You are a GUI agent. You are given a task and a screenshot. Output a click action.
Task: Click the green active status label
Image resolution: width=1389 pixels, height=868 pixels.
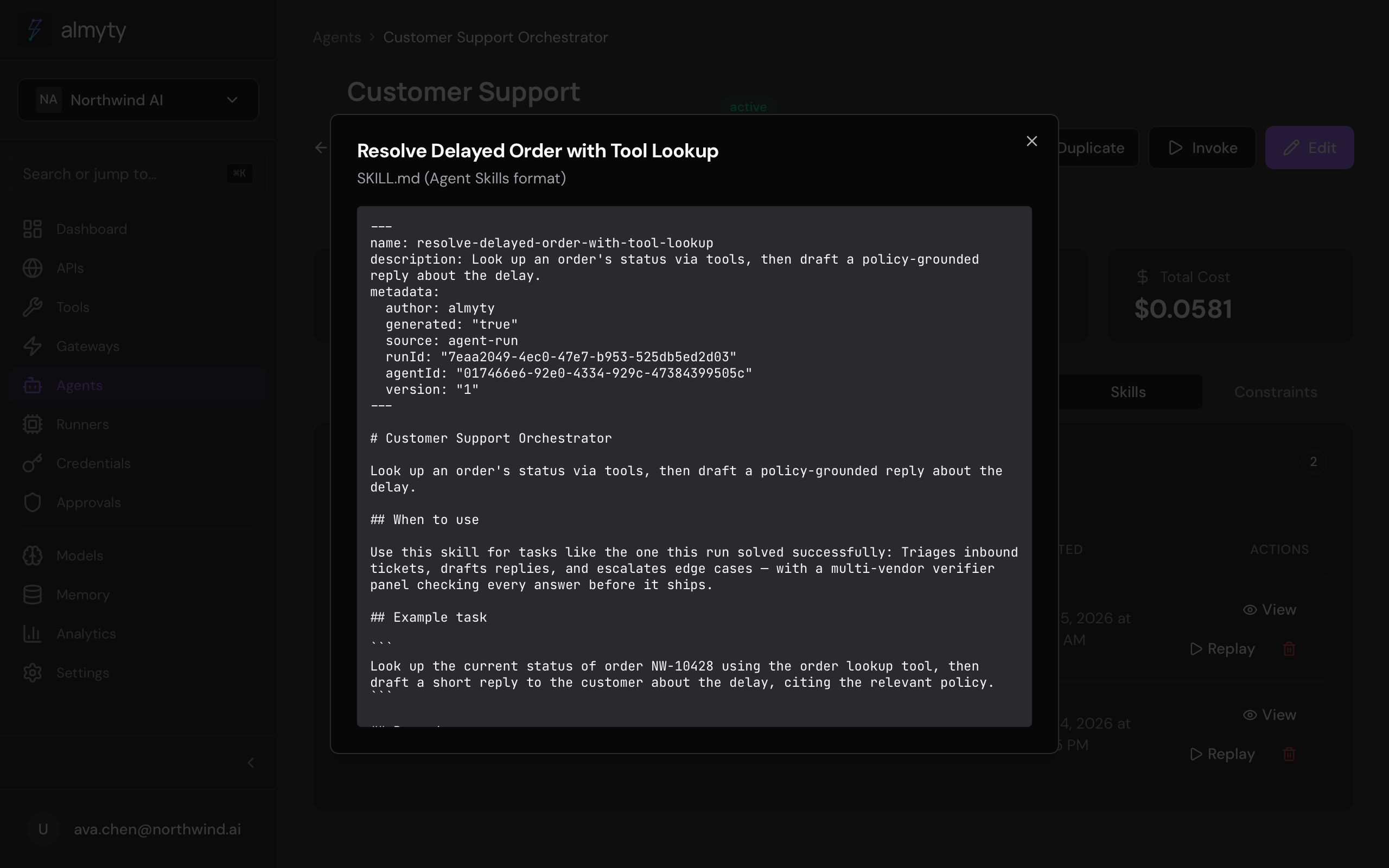[x=748, y=107]
